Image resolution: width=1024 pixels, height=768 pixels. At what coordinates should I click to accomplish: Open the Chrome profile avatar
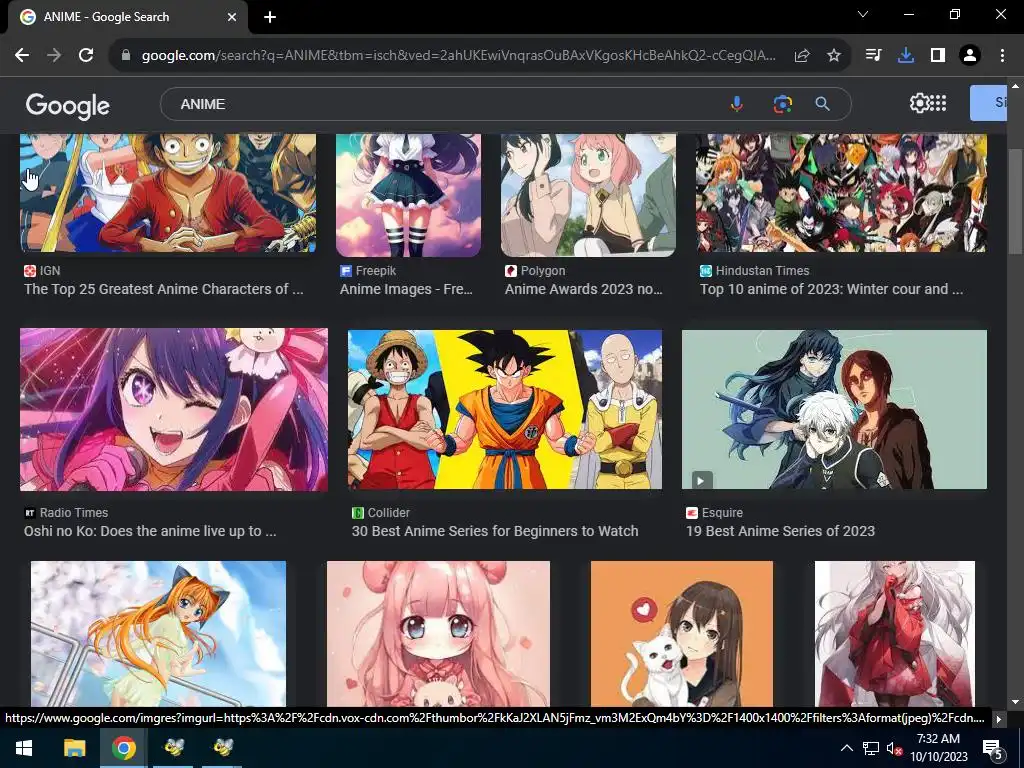[970, 56]
